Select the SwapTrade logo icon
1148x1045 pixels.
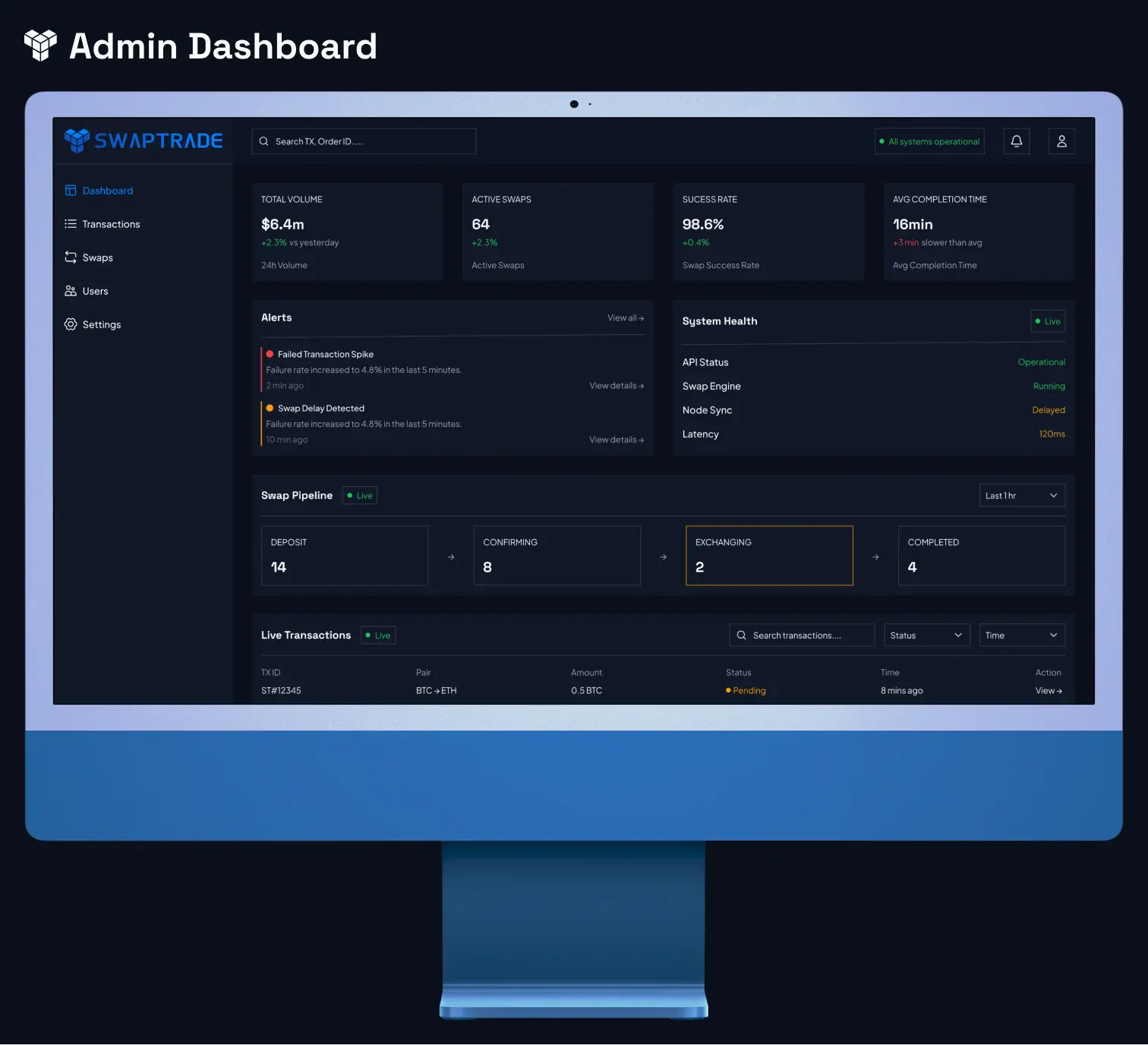point(76,140)
